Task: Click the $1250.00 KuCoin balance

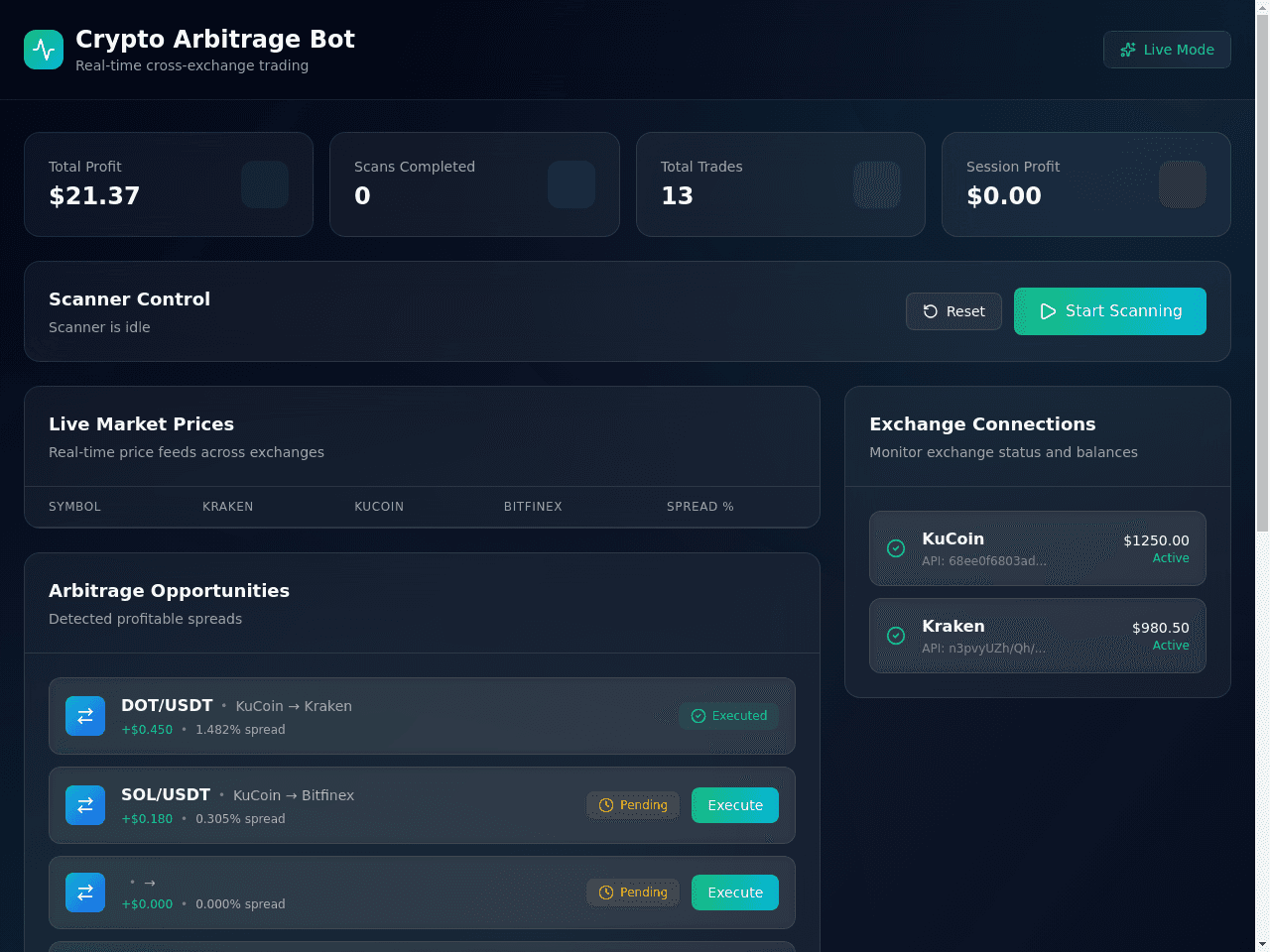Action: (1156, 540)
